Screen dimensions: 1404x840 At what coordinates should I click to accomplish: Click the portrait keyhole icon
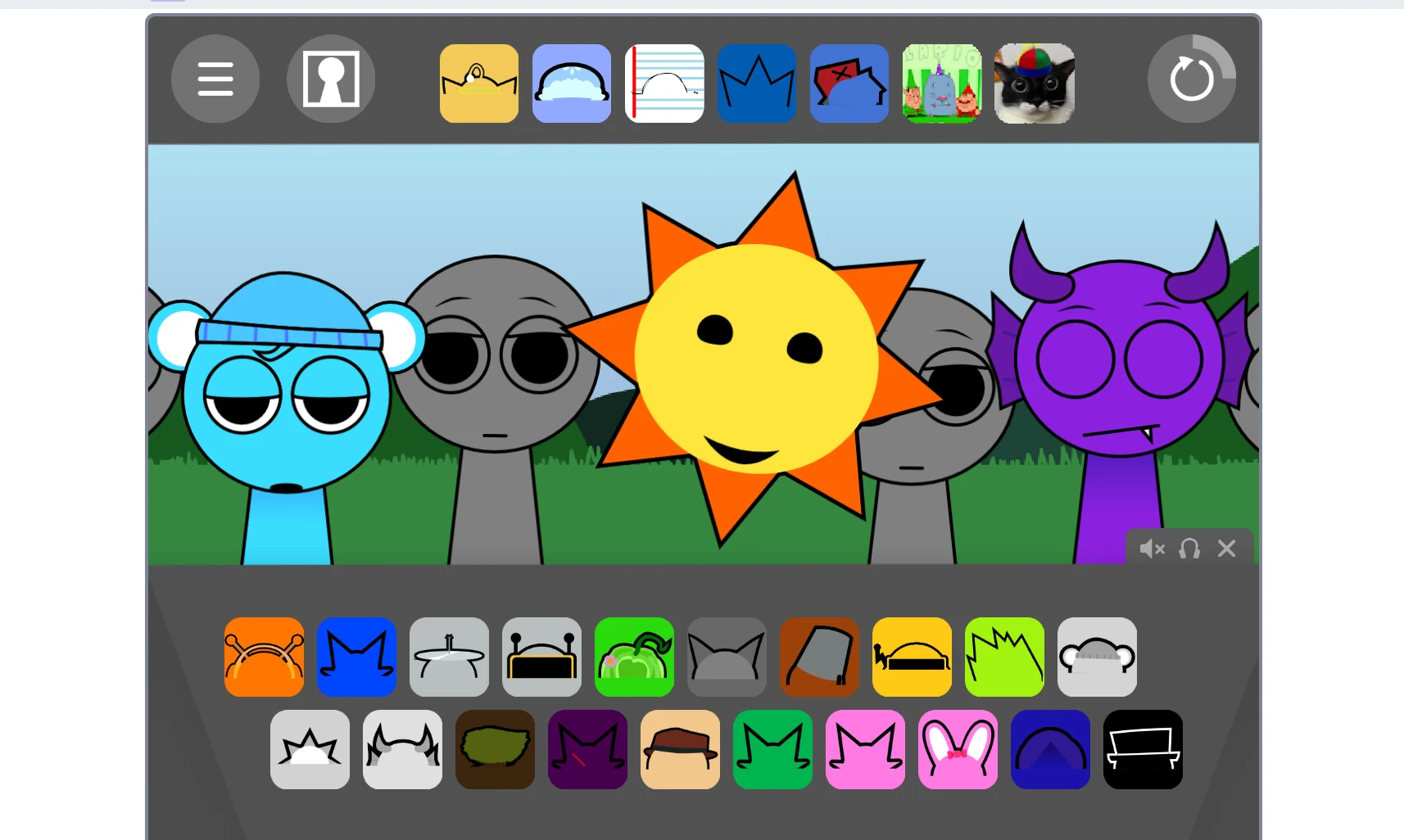(x=331, y=79)
